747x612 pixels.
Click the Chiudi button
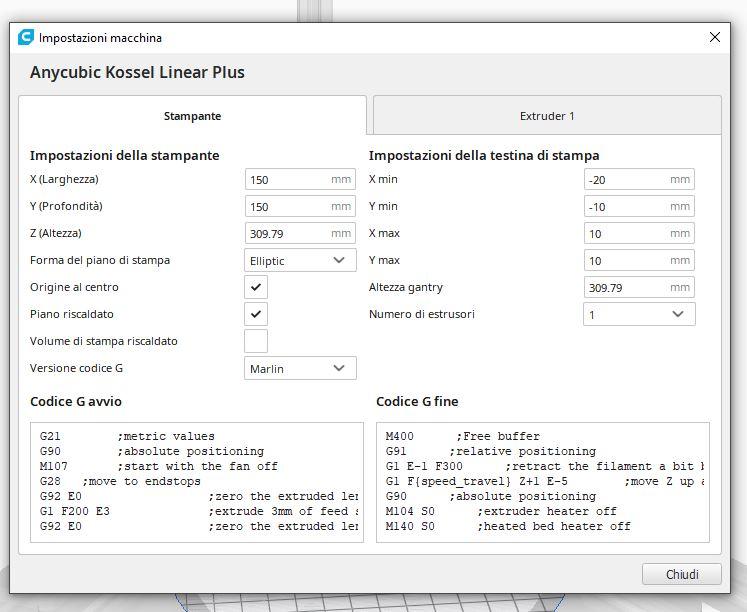click(x=682, y=574)
